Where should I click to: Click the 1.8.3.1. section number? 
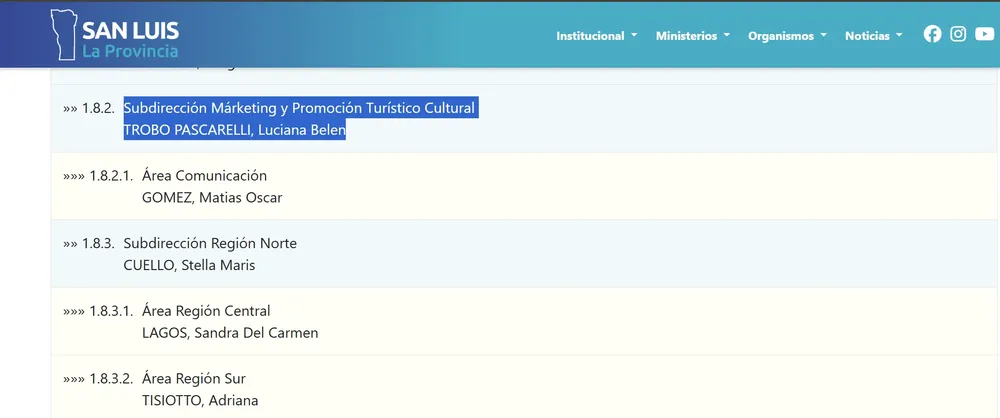point(110,311)
